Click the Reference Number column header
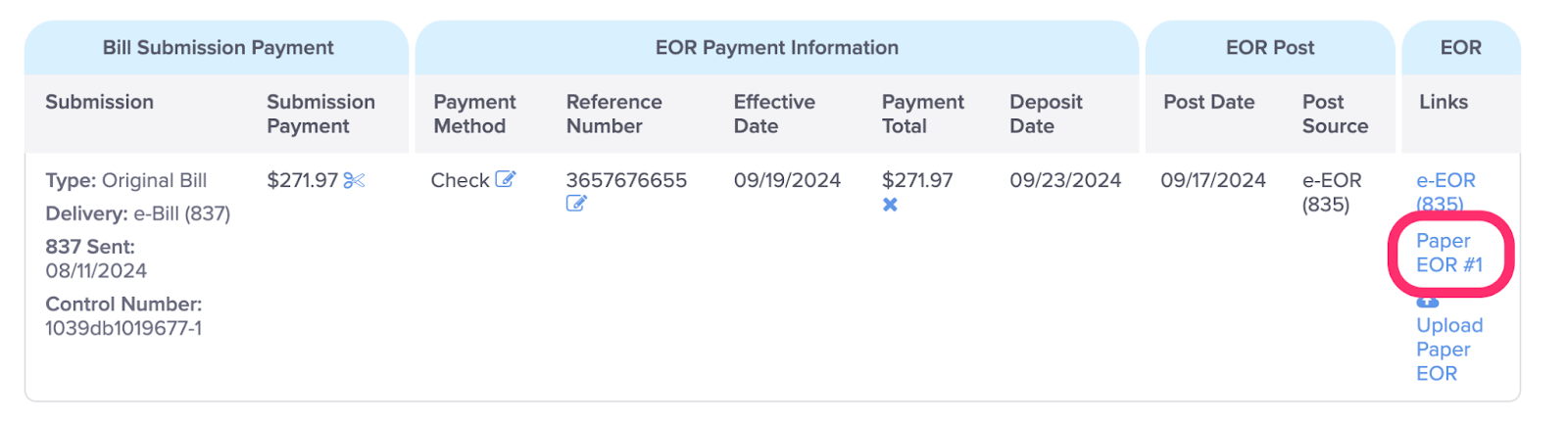 click(x=614, y=114)
